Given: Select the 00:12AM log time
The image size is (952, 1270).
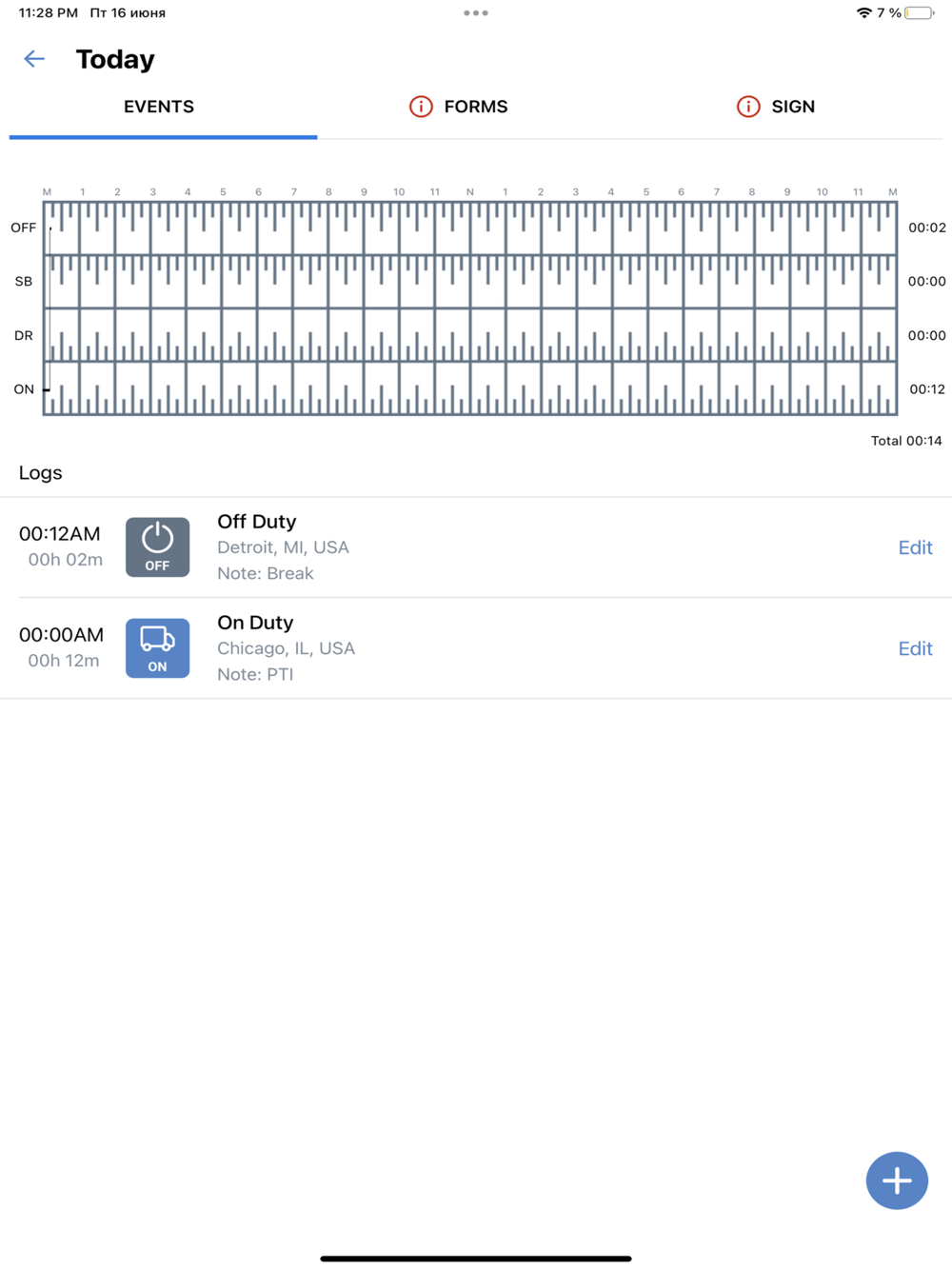Looking at the screenshot, I should point(60,534).
